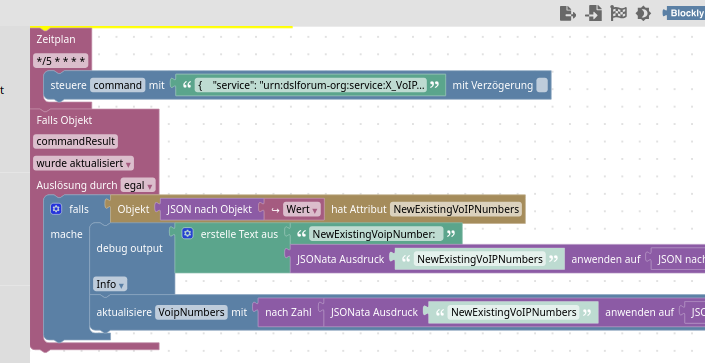Toggle the 'mit Verzögerung' checkbox

coord(542,85)
